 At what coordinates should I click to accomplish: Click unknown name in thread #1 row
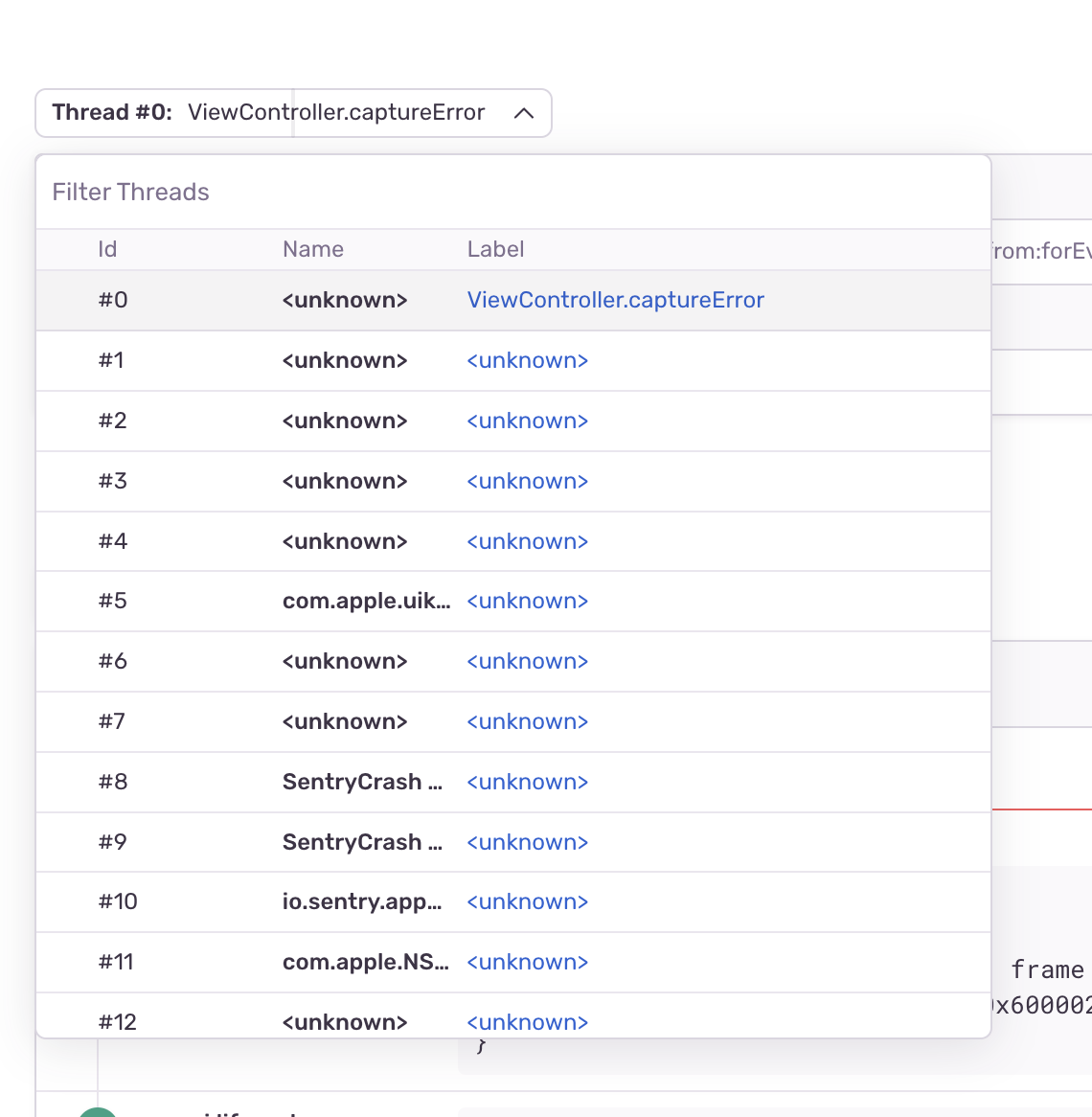pos(345,360)
